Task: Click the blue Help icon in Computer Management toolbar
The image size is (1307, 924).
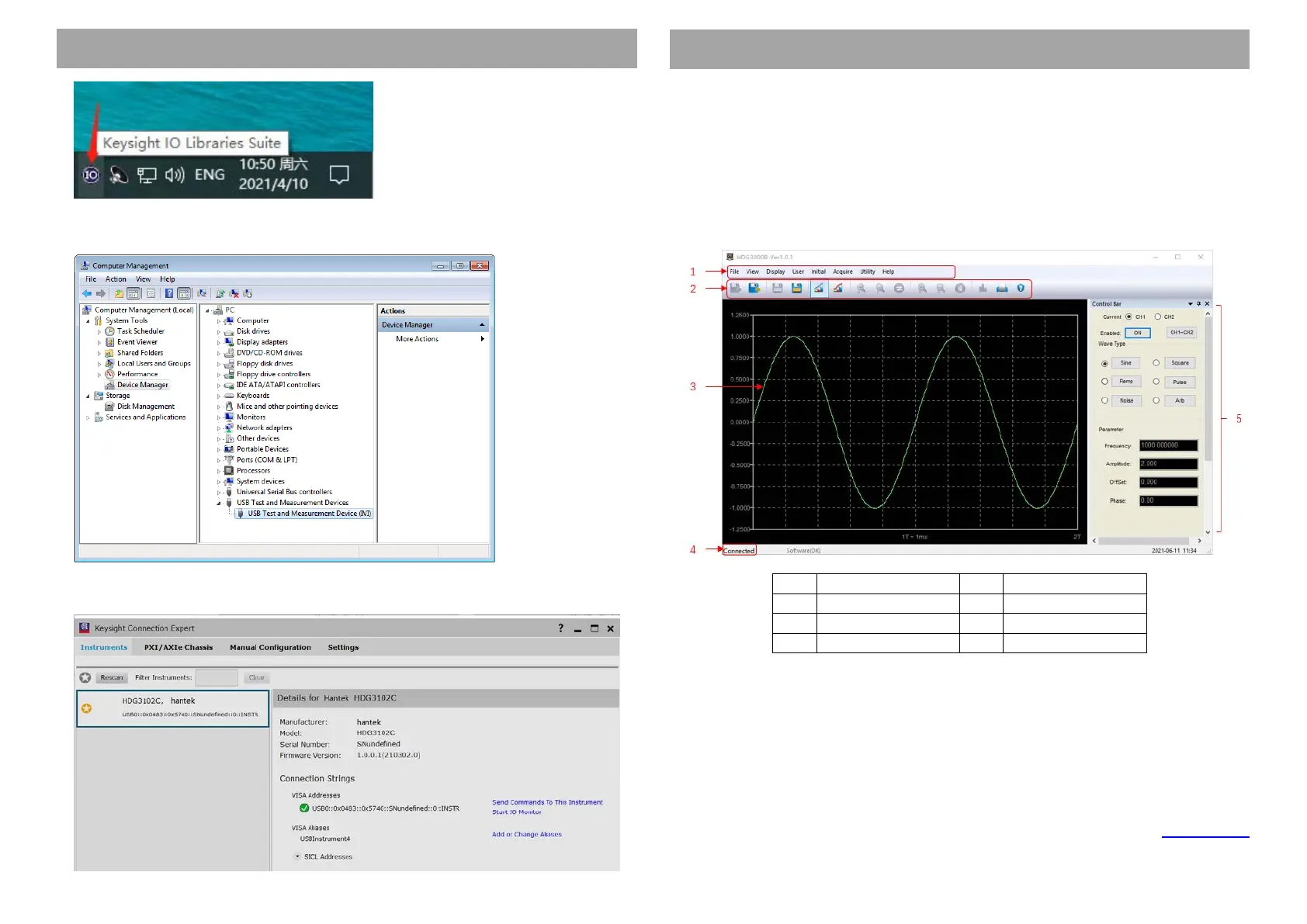Action: (168, 293)
